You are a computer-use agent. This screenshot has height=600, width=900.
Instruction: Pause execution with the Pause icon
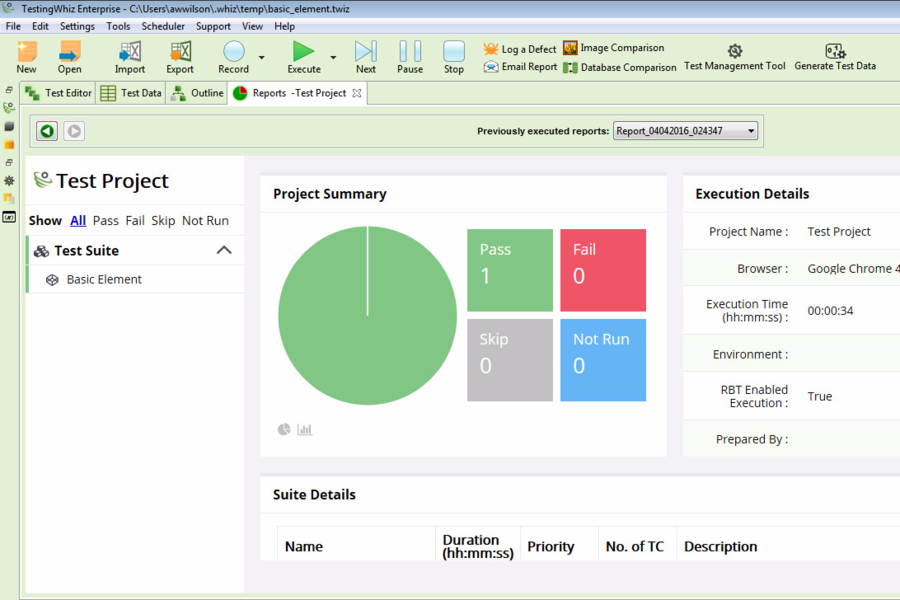(x=410, y=51)
